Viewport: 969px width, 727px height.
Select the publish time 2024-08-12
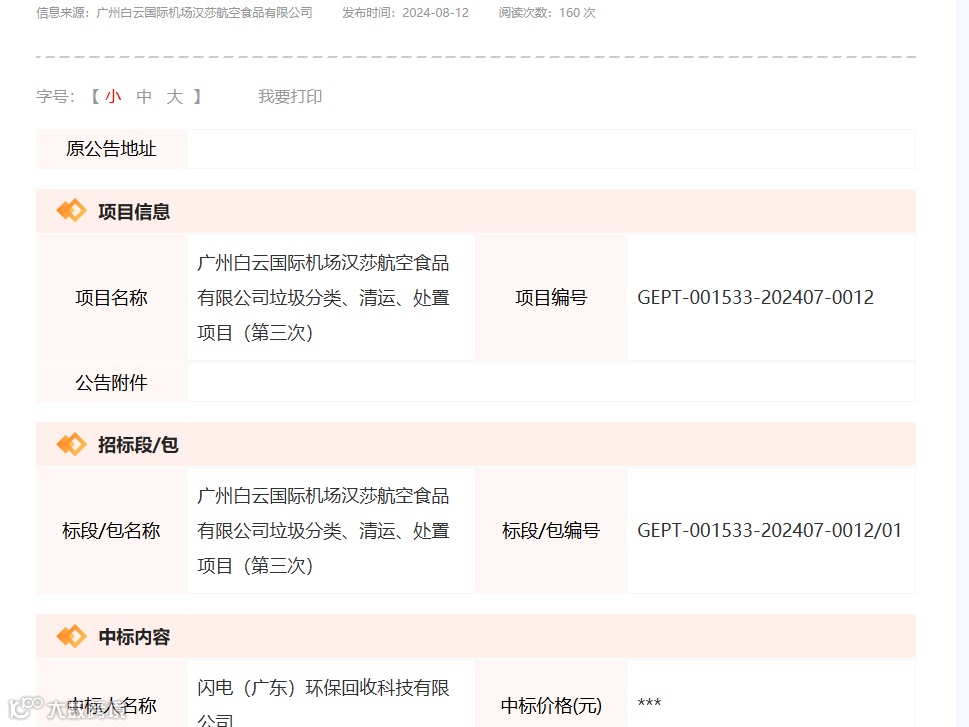pyautogui.click(x=435, y=13)
